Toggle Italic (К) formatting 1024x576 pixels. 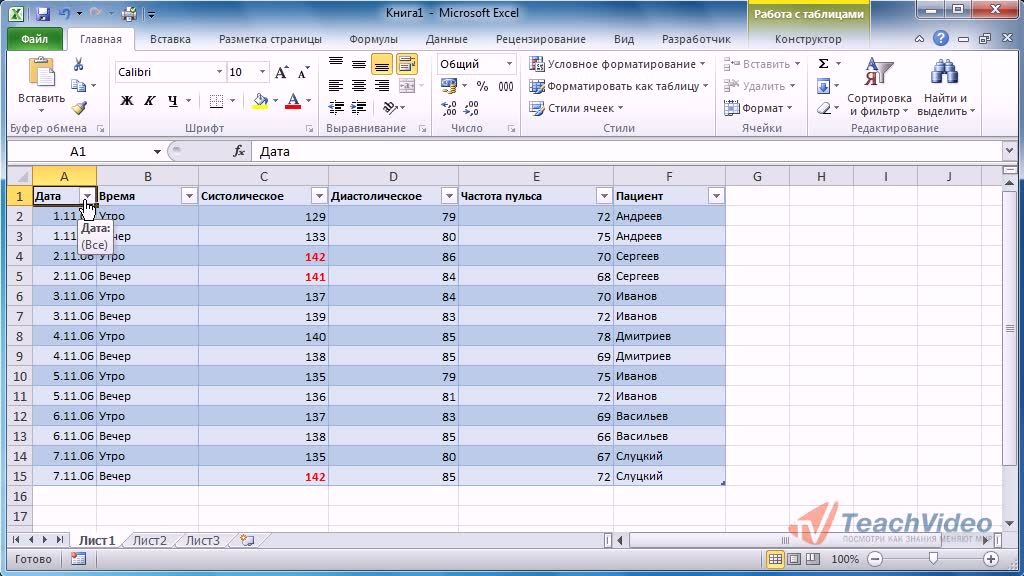point(150,101)
